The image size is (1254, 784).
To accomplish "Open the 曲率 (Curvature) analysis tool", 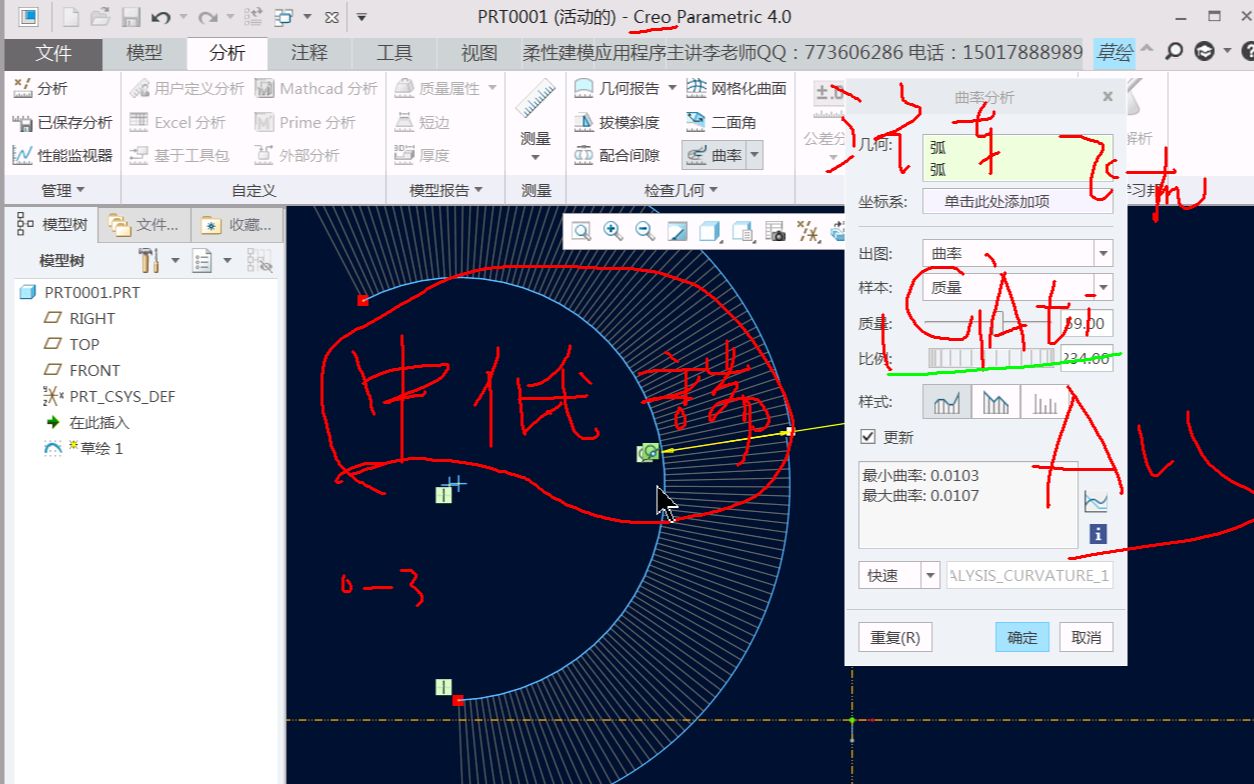I will (712, 155).
